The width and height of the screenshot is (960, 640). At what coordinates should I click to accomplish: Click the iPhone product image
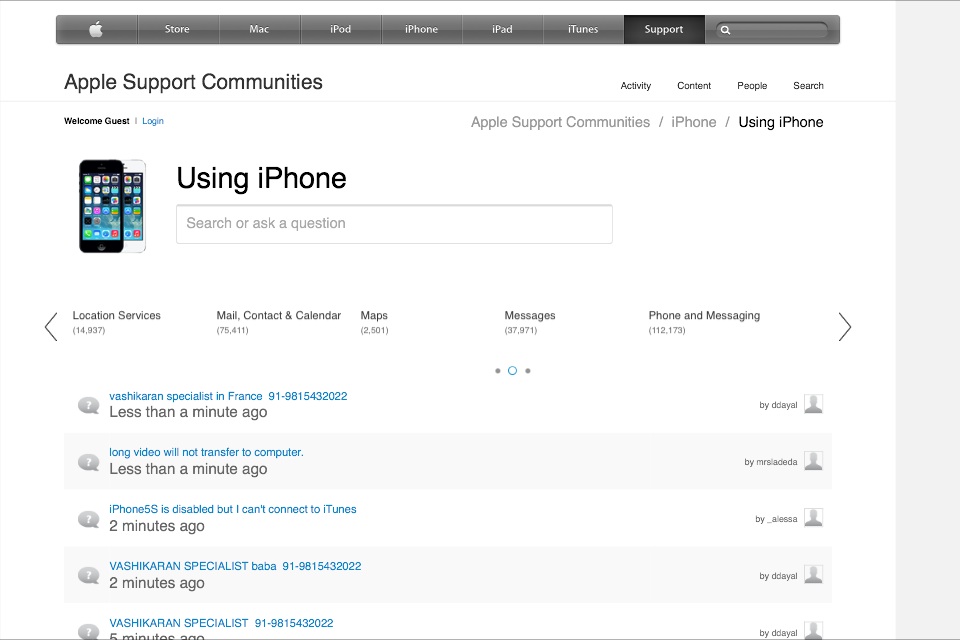coord(113,206)
